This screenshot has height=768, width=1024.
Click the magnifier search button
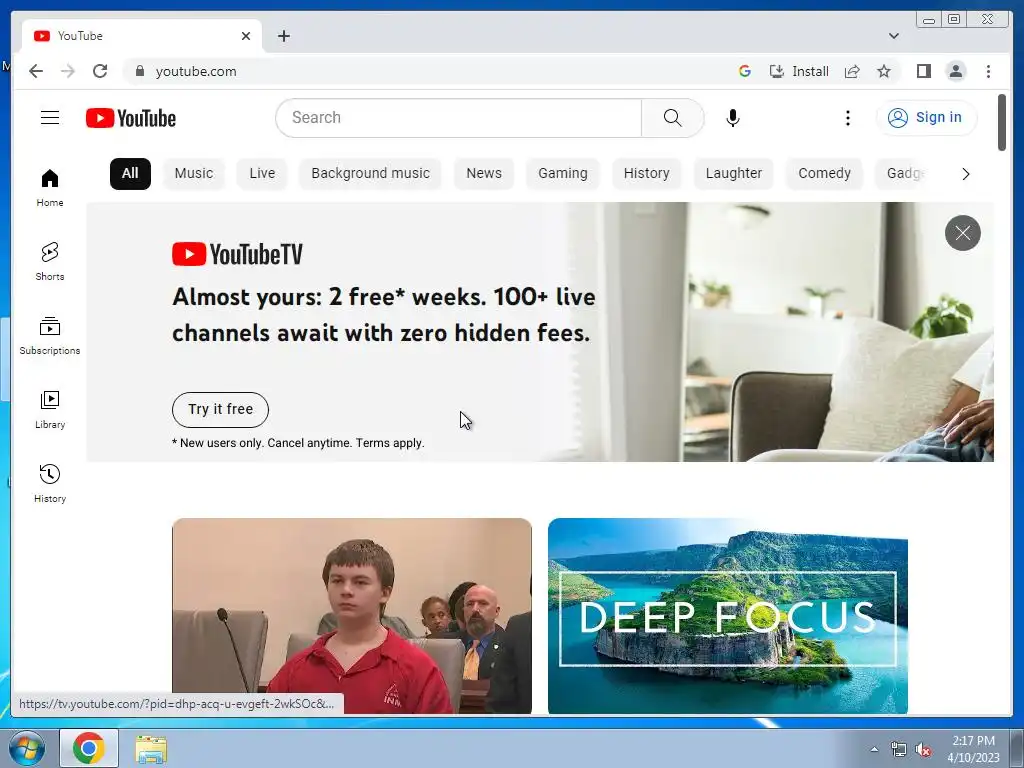click(x=673, y=118)
